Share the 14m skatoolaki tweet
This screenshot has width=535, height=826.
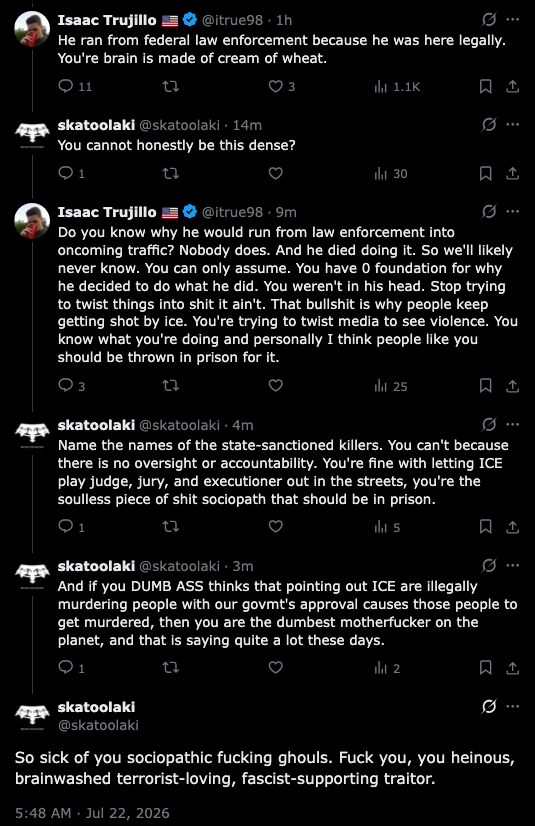[x=512, y=173]
